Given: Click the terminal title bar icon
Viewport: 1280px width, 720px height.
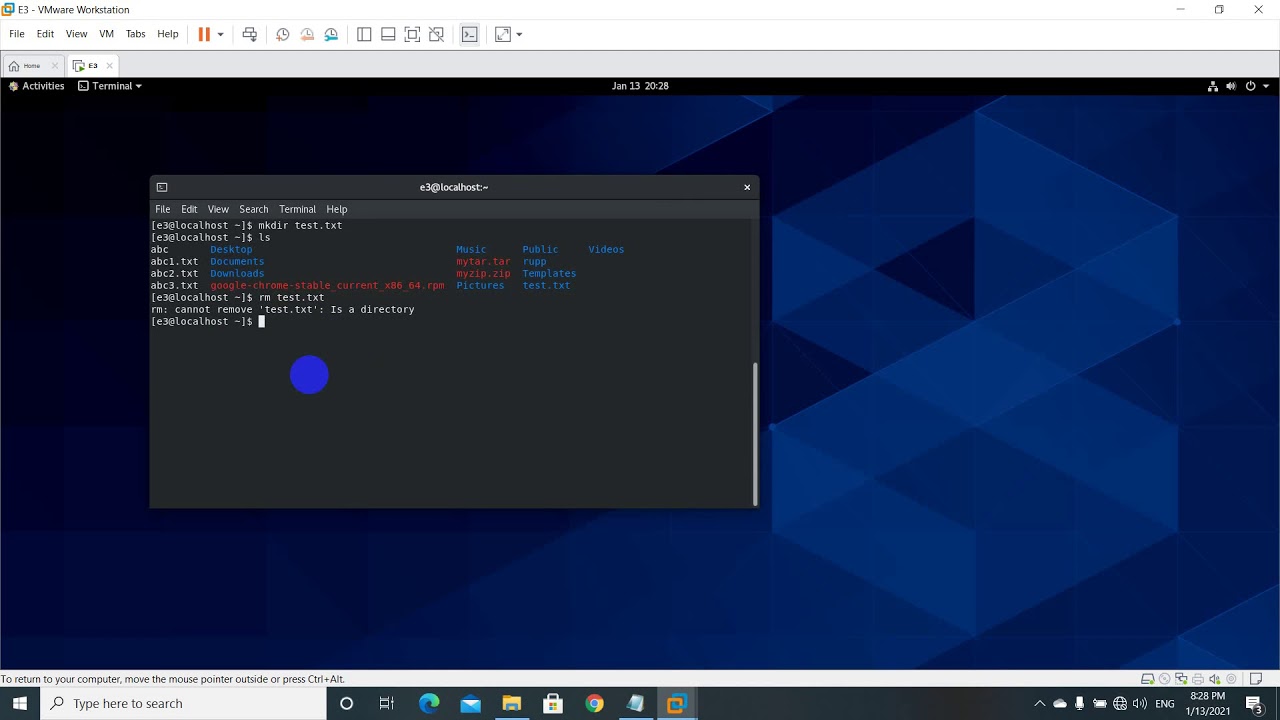Looking at the screenshot, I should 162,187.
